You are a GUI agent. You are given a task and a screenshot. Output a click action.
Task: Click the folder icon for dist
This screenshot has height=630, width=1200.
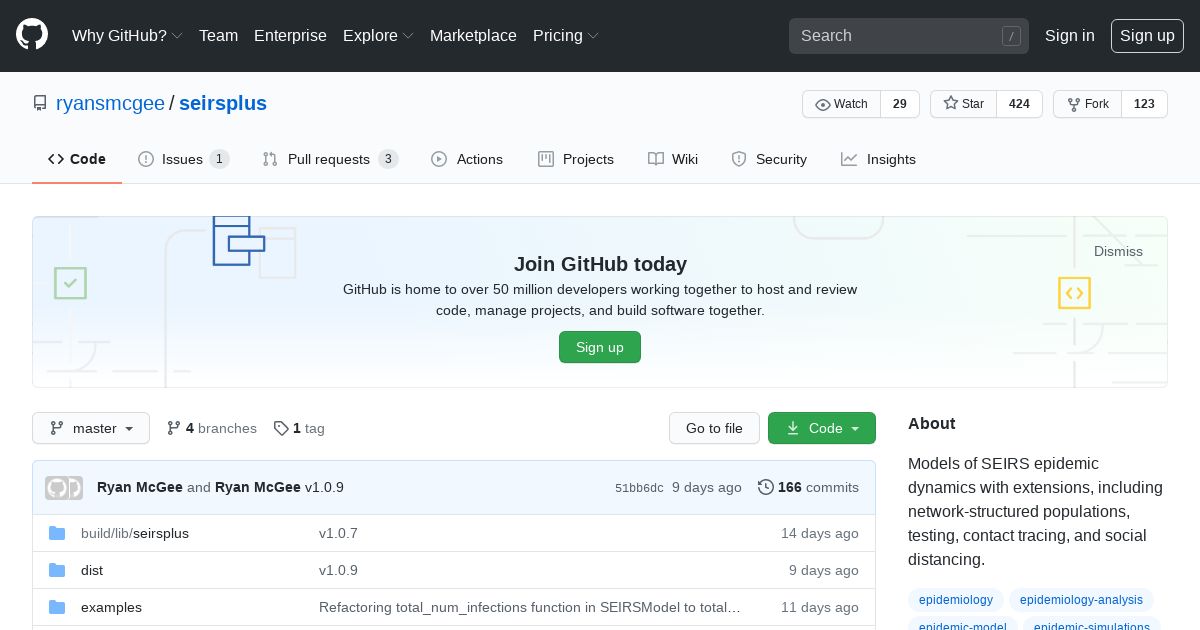57,570
